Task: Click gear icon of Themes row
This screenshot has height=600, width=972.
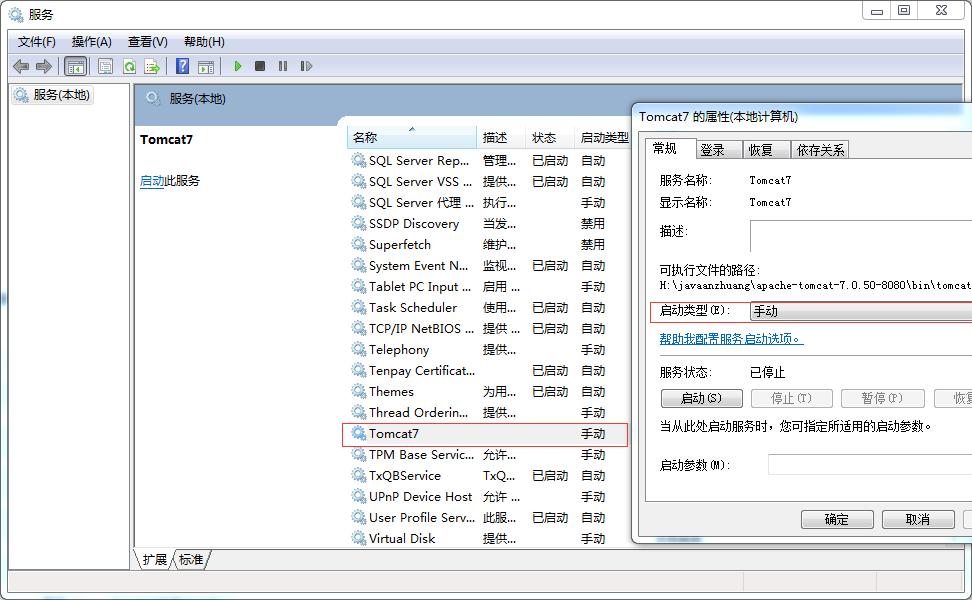Action: tap(359, 391)
